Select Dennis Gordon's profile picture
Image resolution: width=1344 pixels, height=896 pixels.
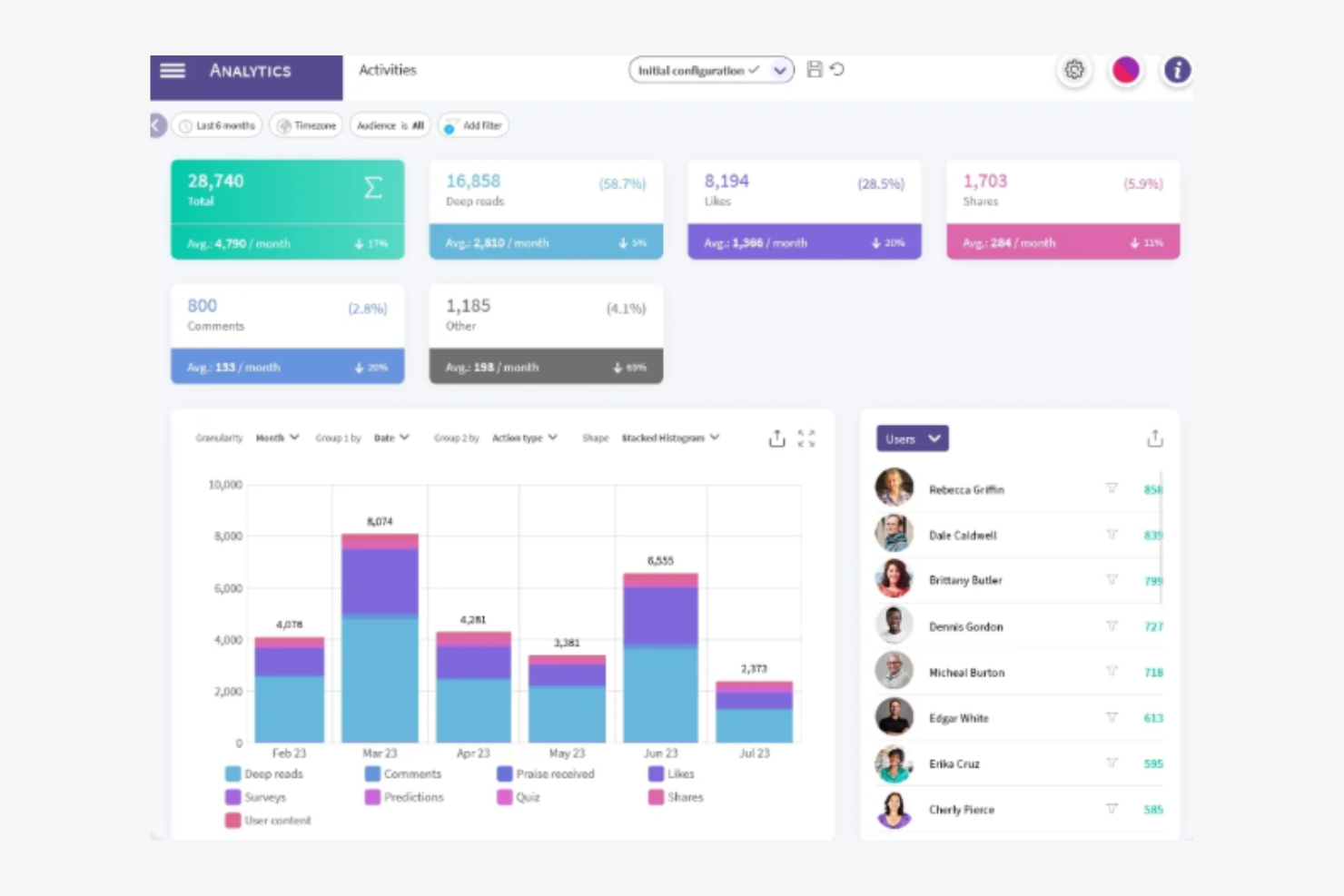pyautogui.click(x=894, y=625)
